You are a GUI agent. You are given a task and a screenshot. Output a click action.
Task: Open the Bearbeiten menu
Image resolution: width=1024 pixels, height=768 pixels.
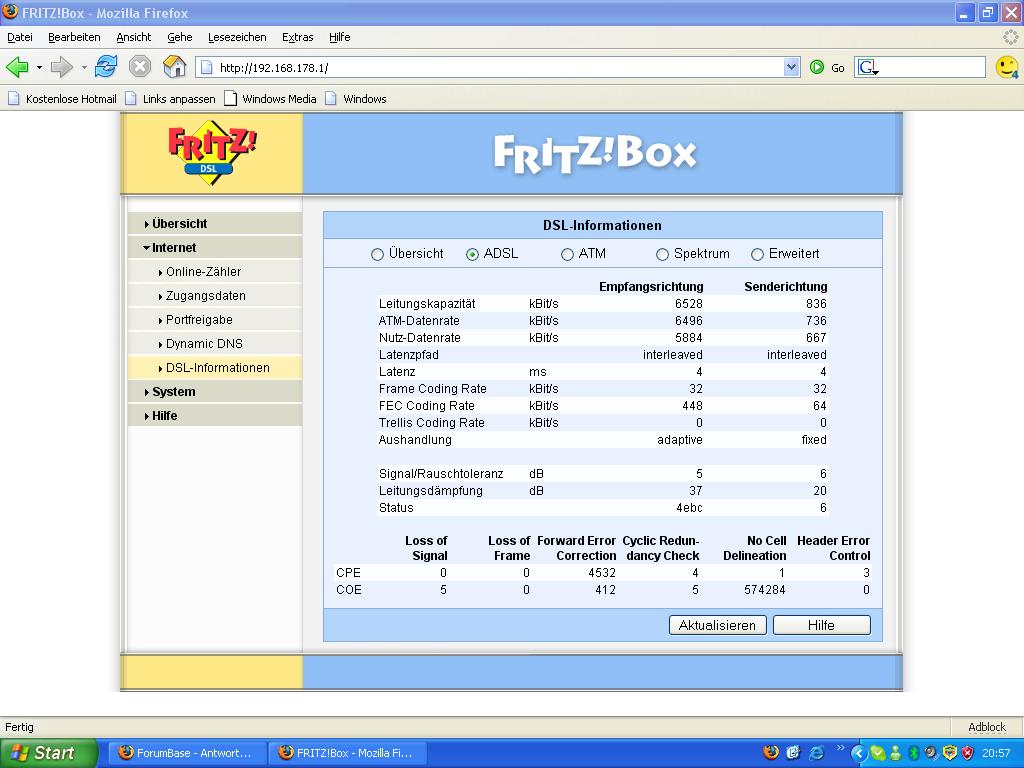(74, 37)
